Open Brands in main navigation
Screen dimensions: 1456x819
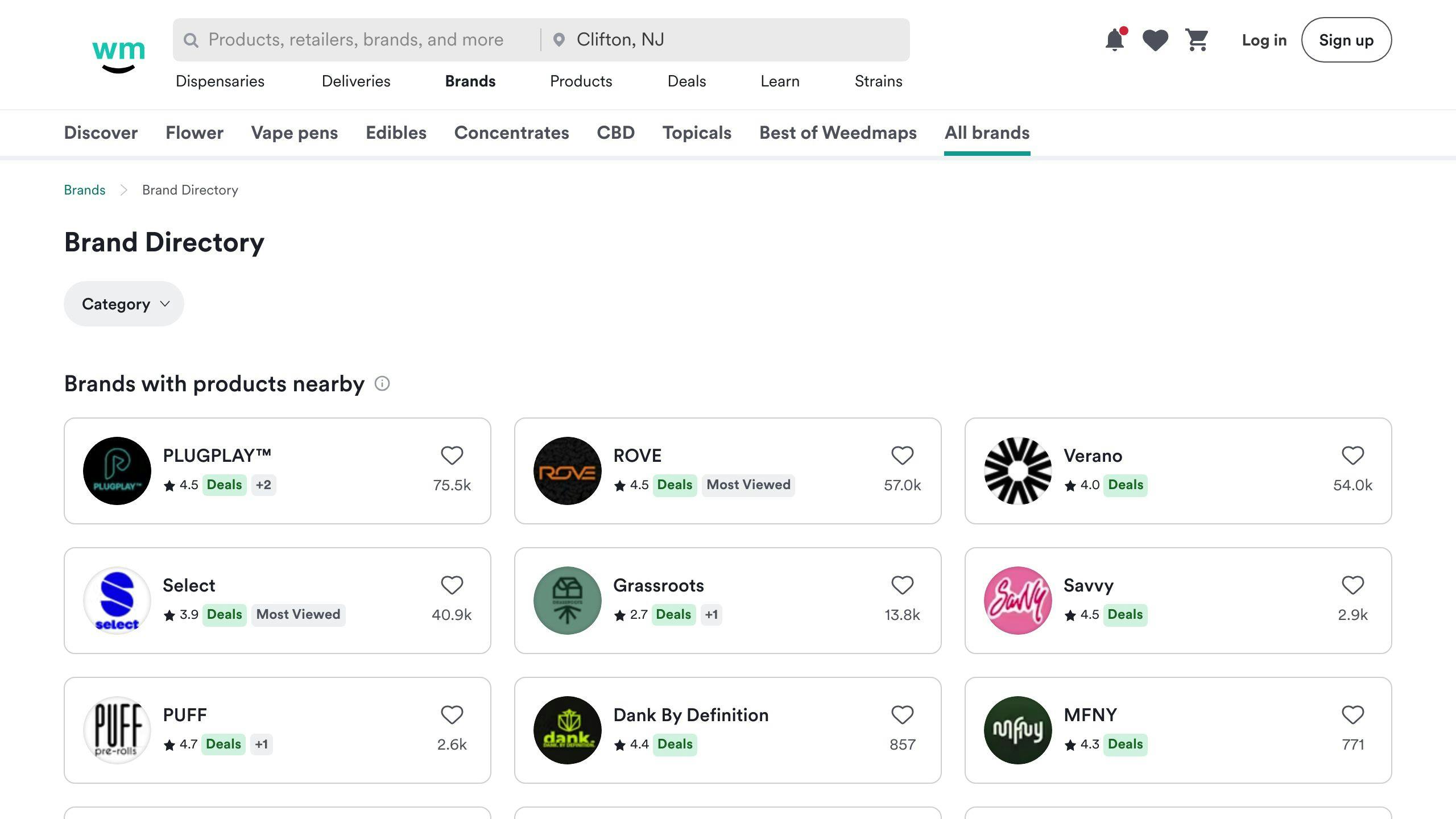(470, 81)
